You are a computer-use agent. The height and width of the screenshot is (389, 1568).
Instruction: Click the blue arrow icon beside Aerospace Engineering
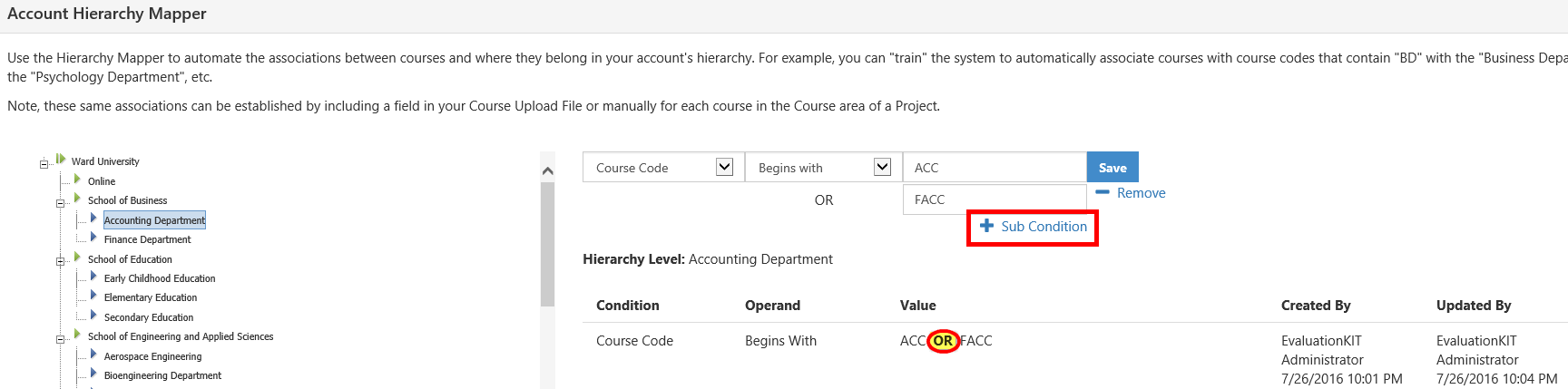93,355
